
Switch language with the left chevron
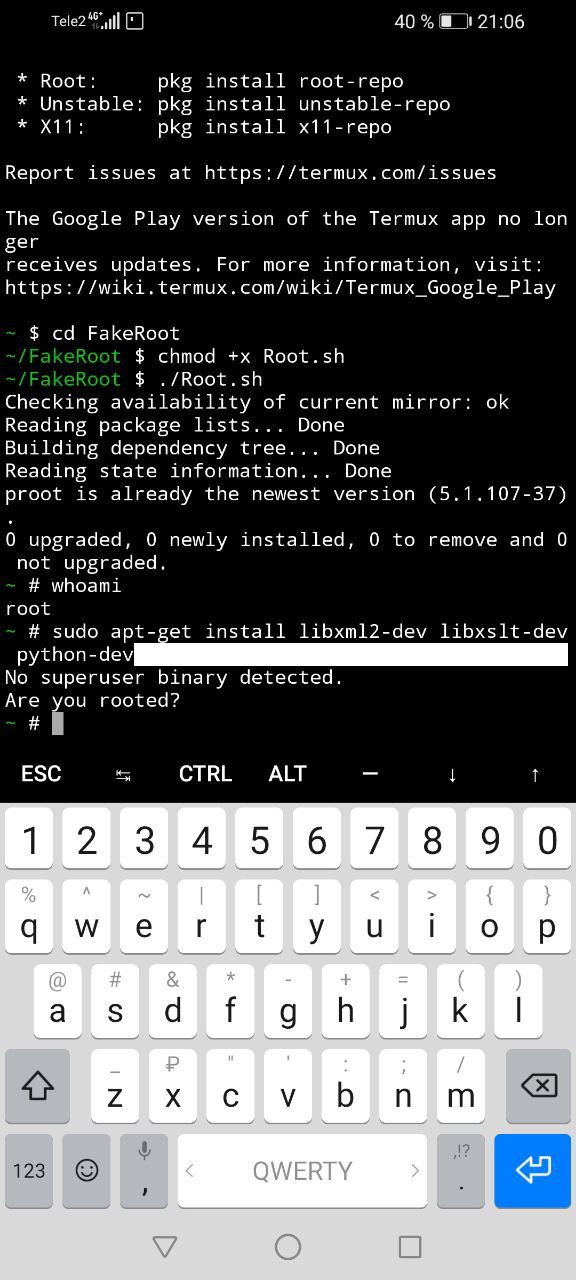click(x=189, y=1170)
